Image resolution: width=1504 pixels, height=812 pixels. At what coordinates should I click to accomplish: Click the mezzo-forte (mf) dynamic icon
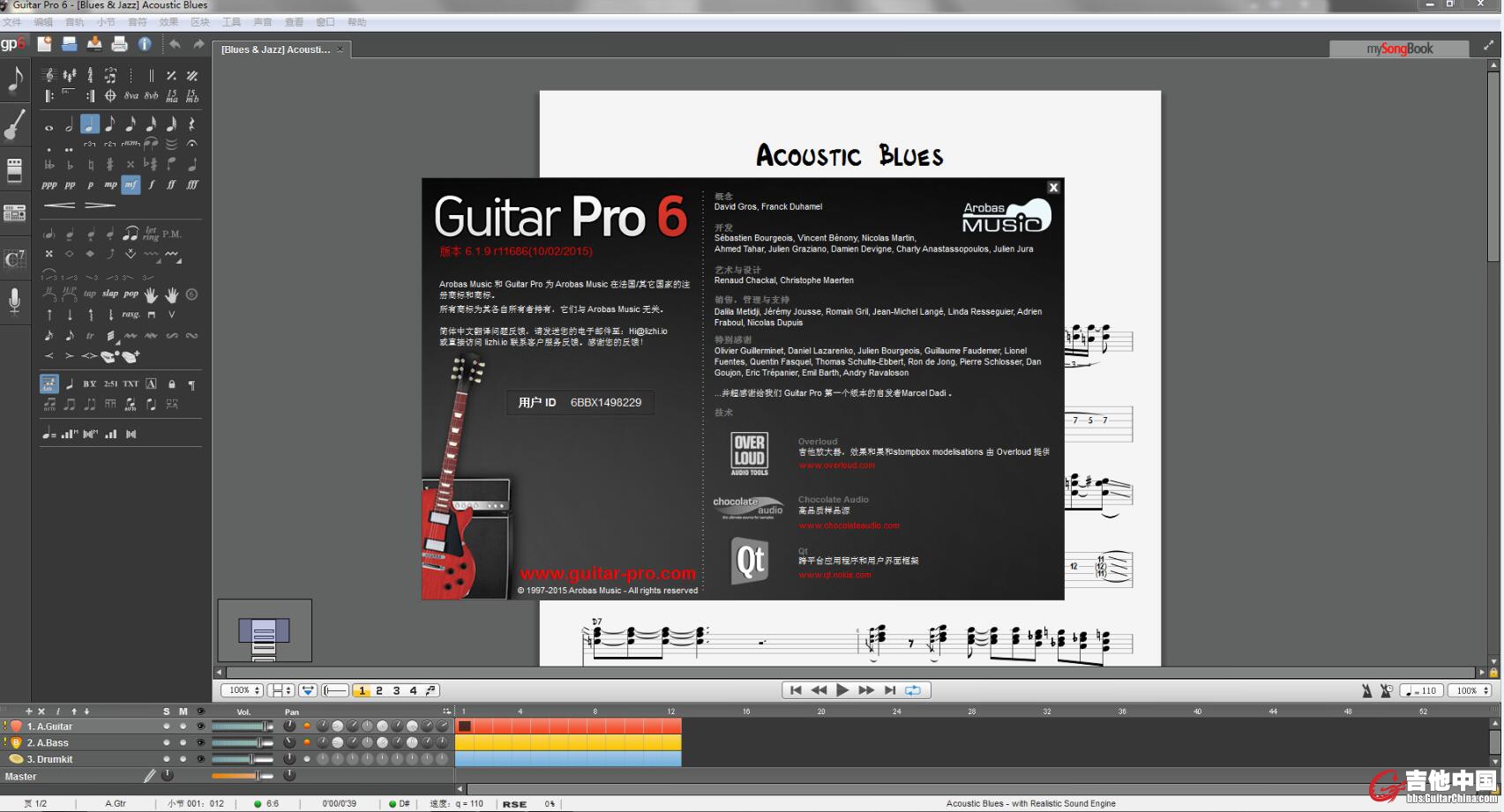tap(131, 184)
